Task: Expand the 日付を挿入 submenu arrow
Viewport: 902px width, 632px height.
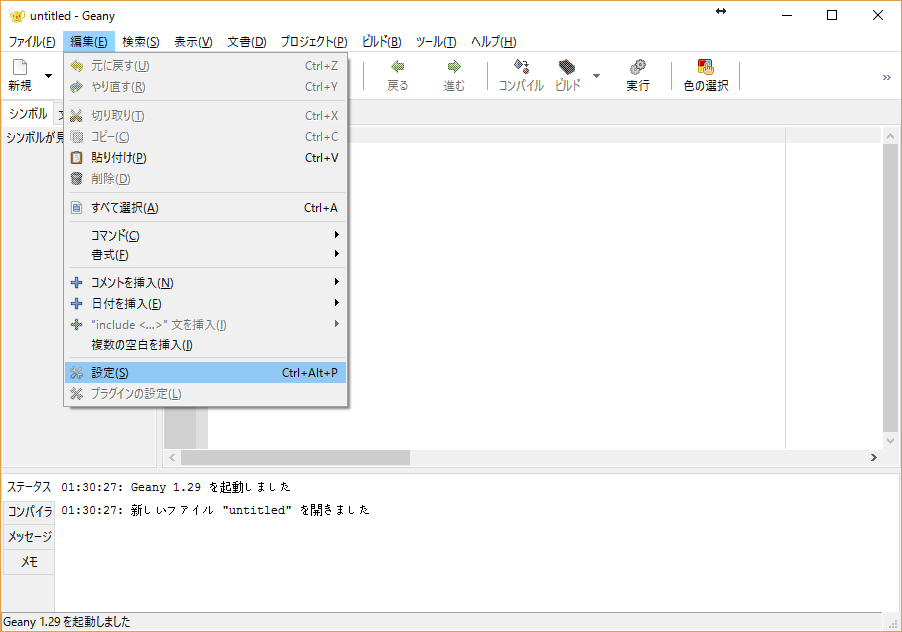Action: [337, 302]
